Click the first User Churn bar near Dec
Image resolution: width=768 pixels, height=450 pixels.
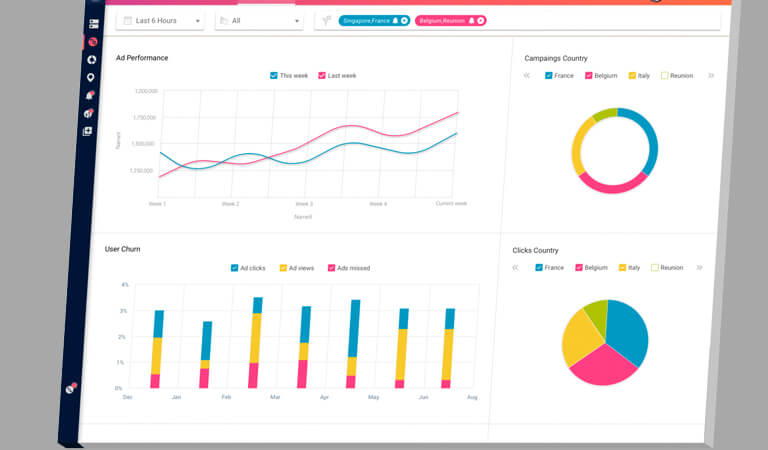(157, 349)
